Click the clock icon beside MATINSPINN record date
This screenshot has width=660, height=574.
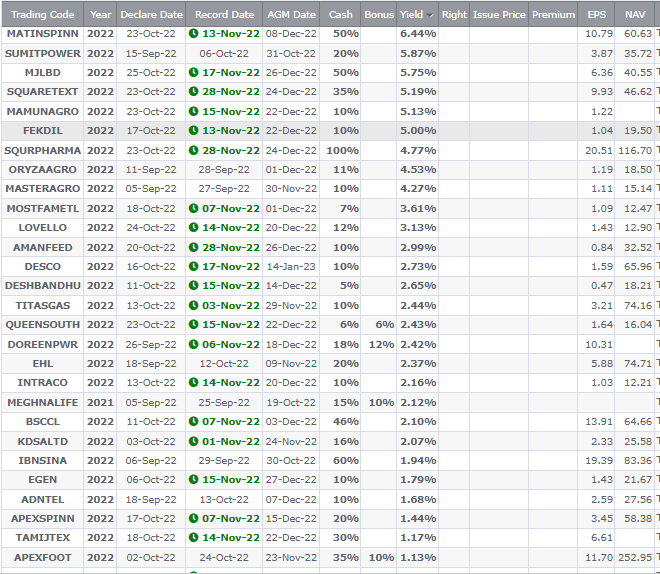coord(193,34)
